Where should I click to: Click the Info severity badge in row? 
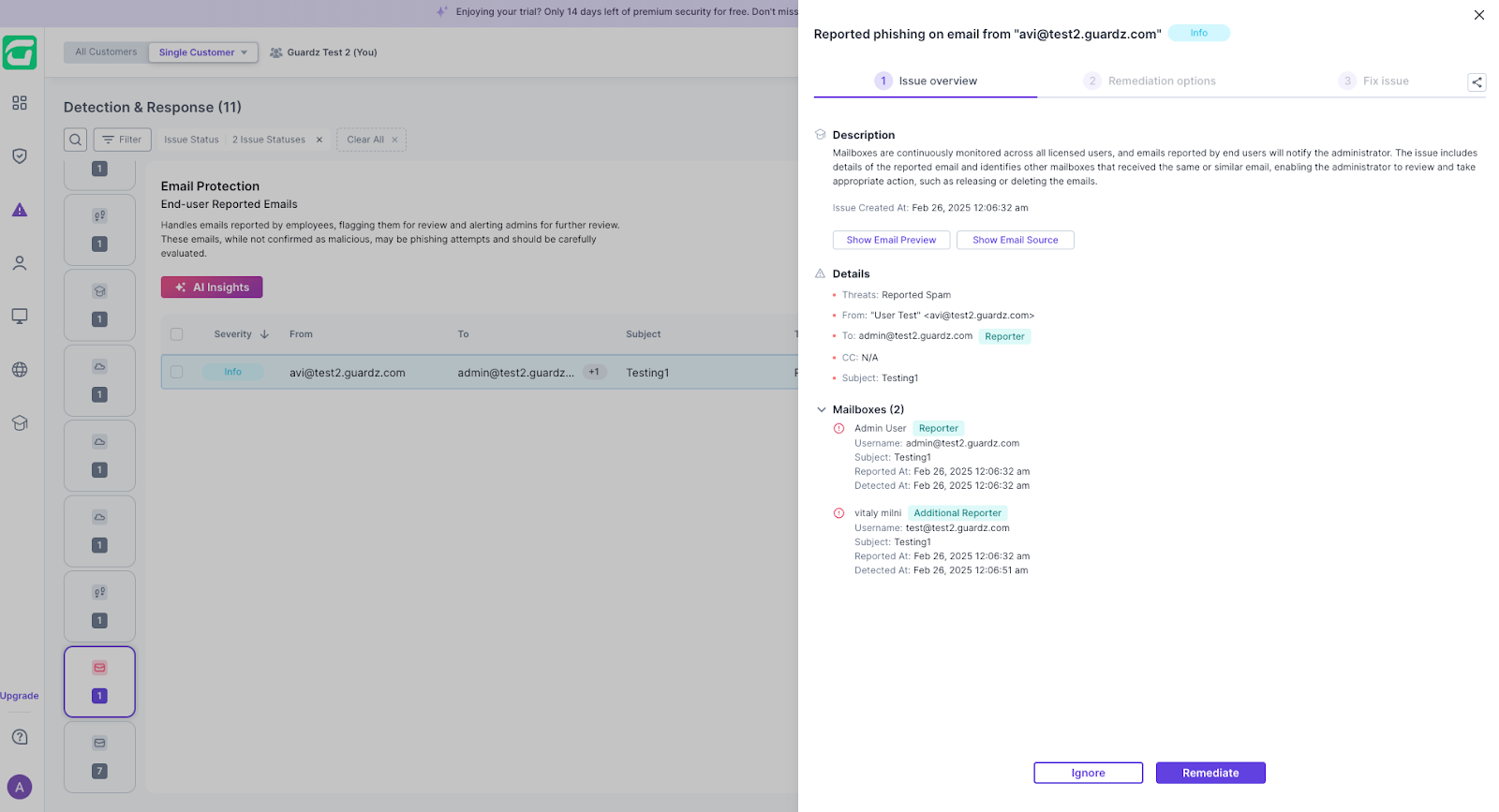tap(233, 372)
